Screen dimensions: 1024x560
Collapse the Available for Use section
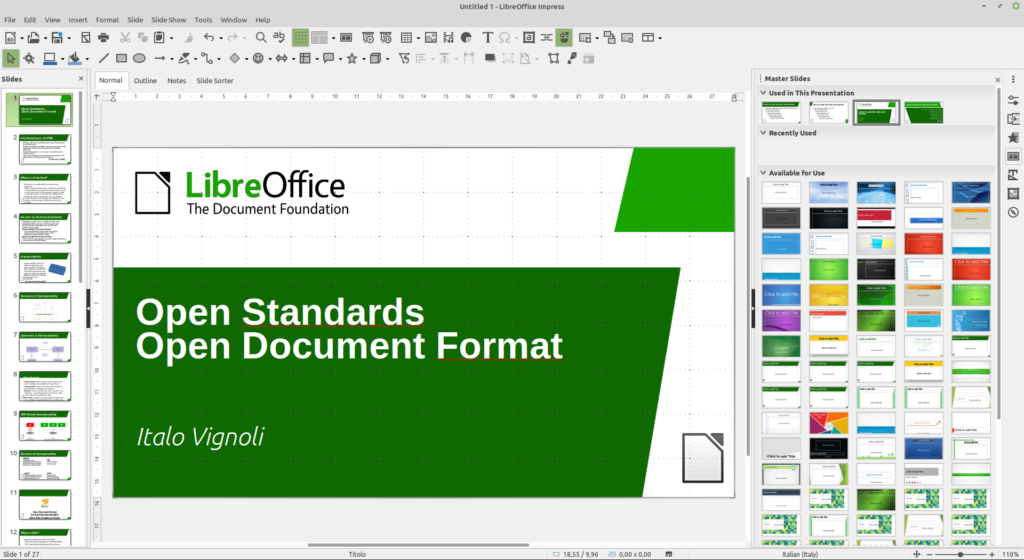coord(763,172)
